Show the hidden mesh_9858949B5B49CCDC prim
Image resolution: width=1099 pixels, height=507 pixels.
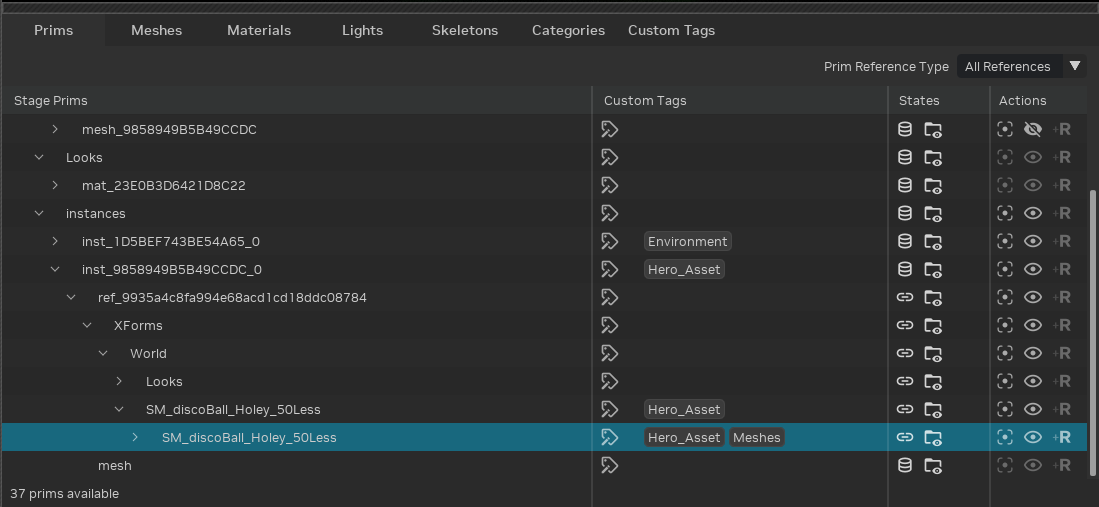tap(1034, 129)
